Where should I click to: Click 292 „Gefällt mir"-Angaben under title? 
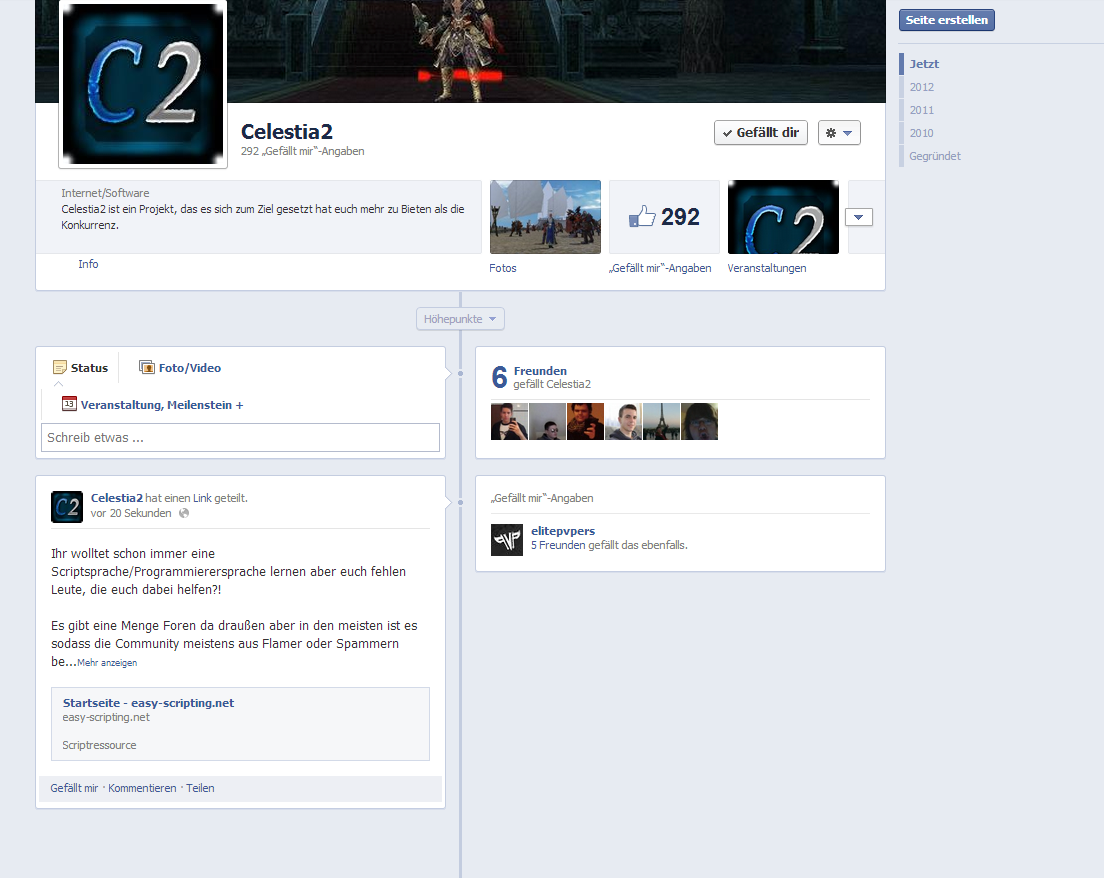click(x=303, y=151)
